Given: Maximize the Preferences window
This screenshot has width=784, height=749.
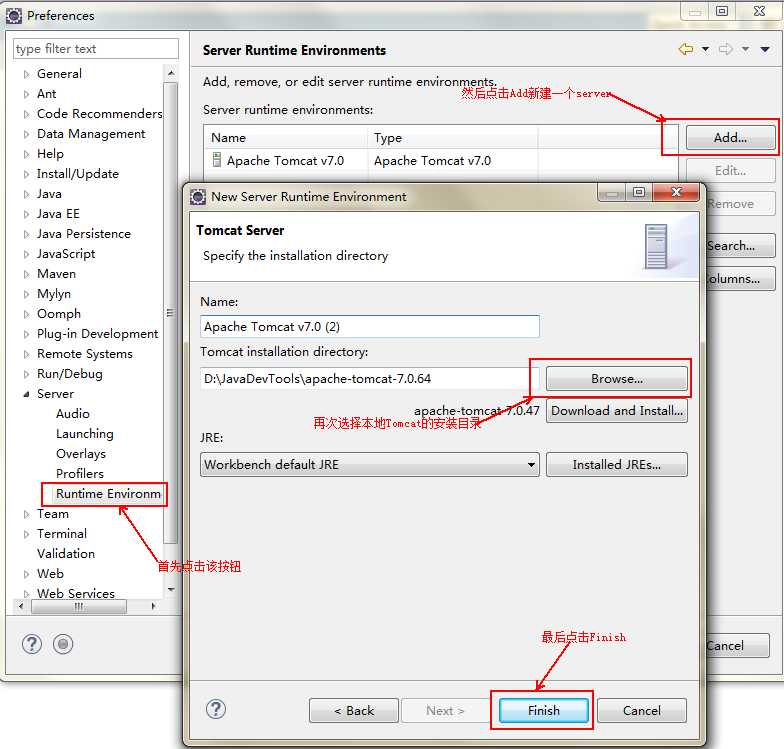Looking at the screenshot, I should (x=722, y=11).
